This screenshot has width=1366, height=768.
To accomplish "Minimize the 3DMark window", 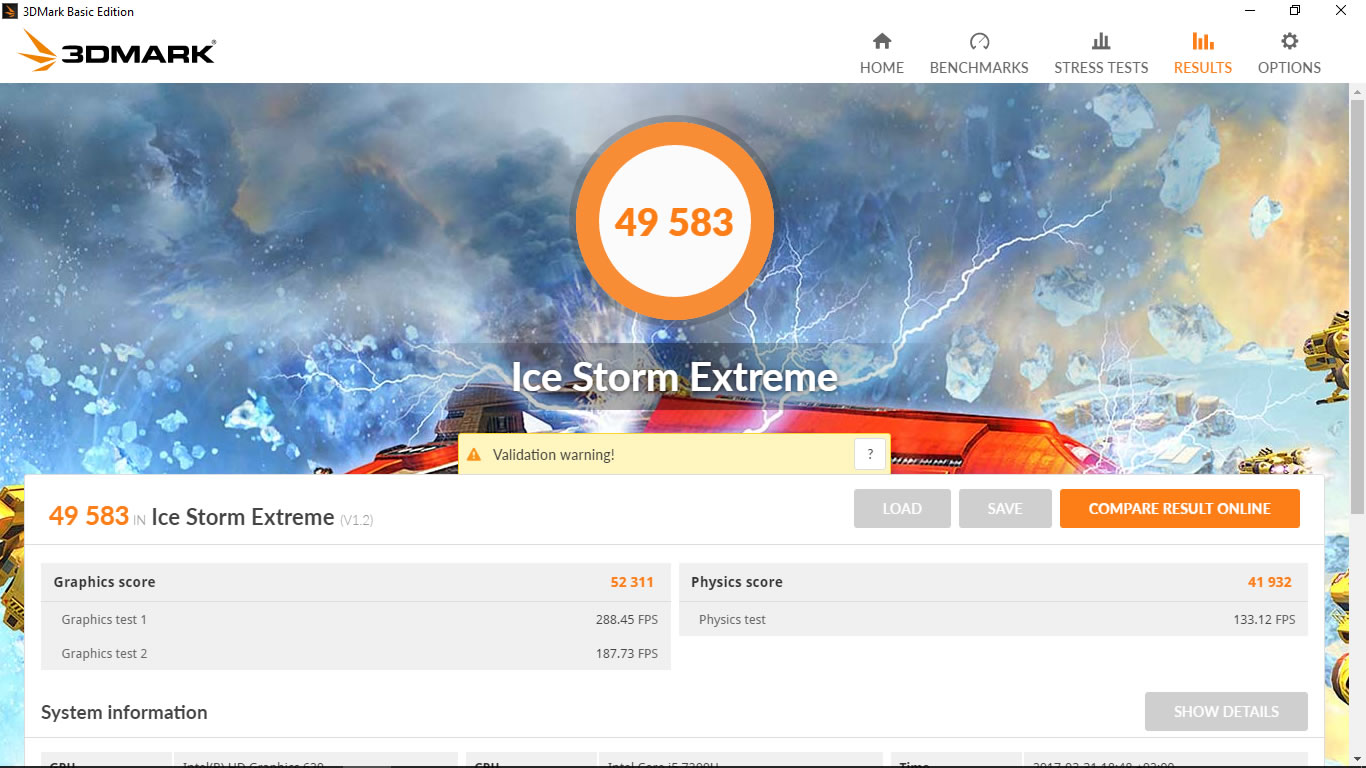I will [x=1251, y=11].
